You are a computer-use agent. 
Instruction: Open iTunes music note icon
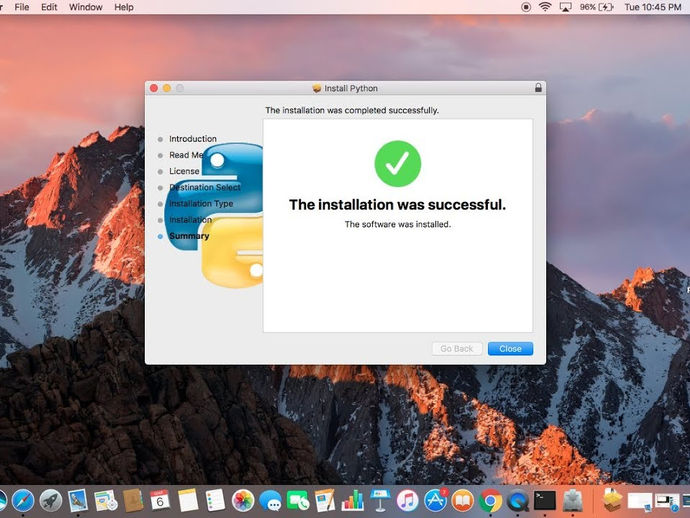pyautogui.click(x=407, y=500)
